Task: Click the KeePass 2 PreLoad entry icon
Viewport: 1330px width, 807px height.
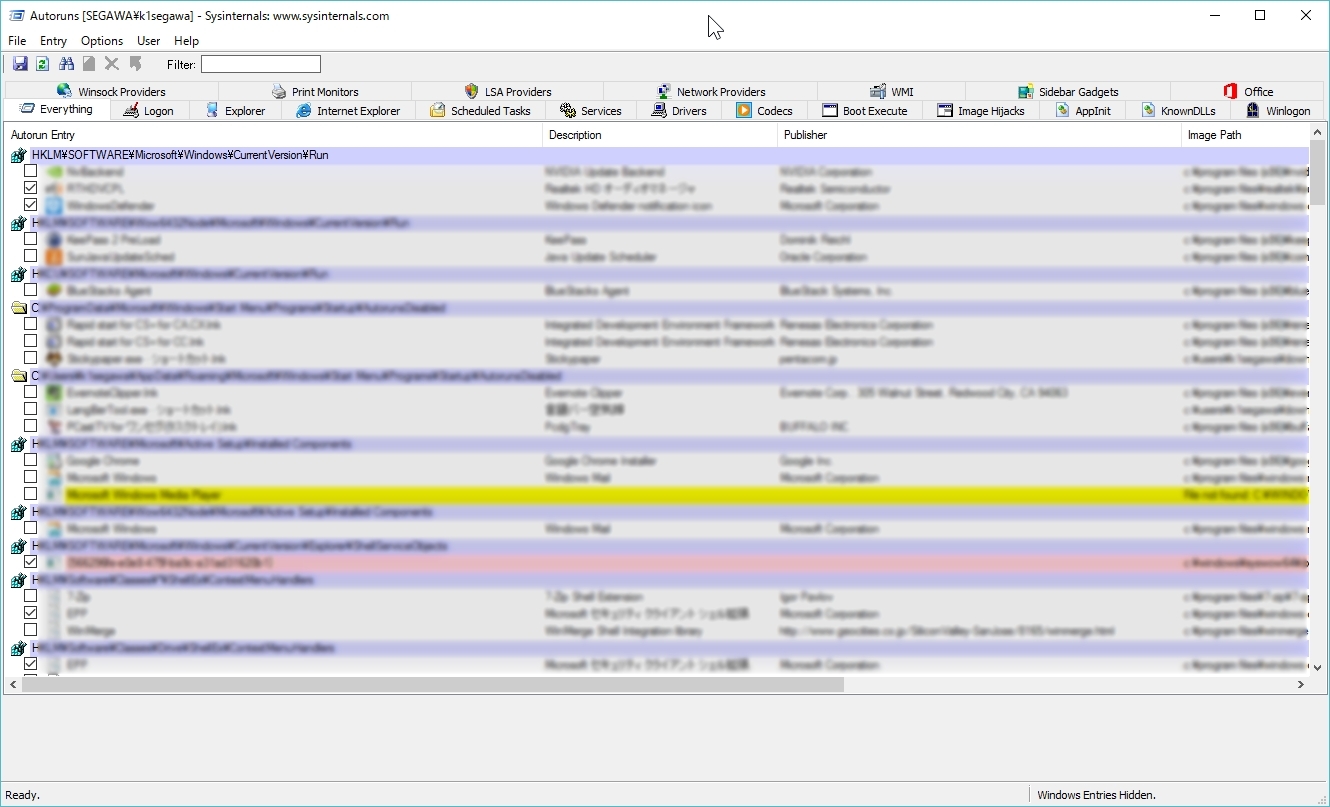Action: point(54,240)
